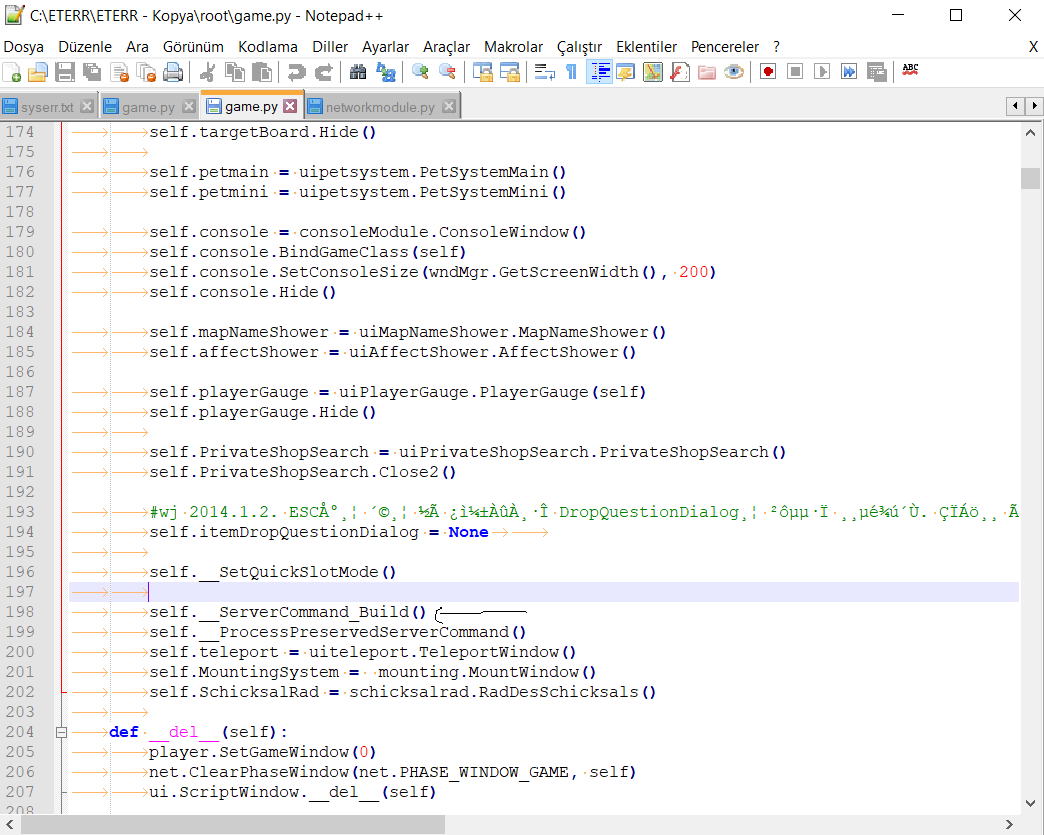Open the Çalıştır menu
Image resolution: width=1044 pixels, height=835 pixels.
click(579, 47)
